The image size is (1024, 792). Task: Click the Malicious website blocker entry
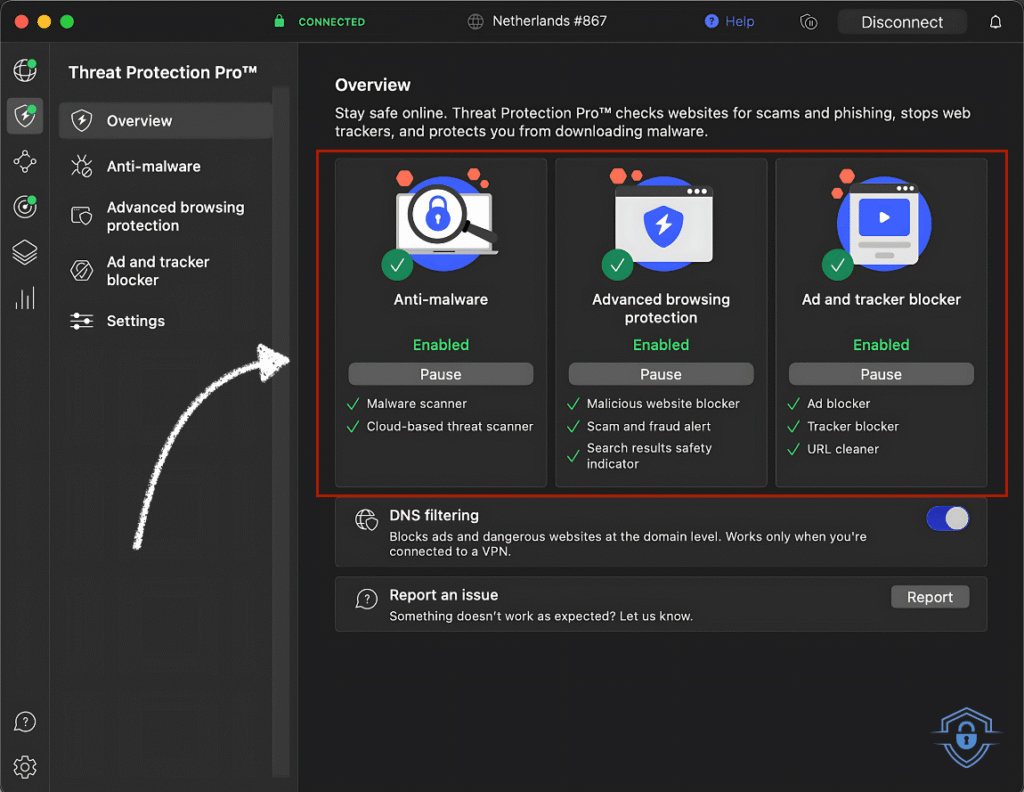[663, 404]
